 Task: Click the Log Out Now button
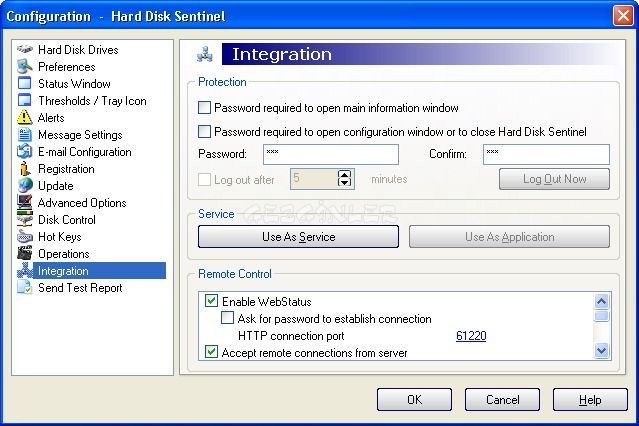(554, 179)
